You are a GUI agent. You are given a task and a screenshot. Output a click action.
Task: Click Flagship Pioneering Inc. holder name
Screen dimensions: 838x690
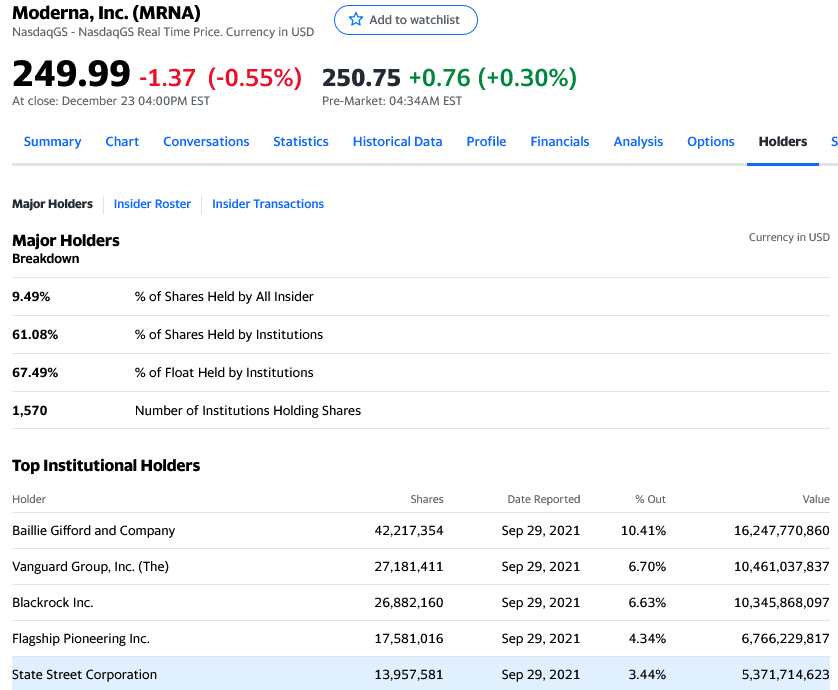(81, 639)
